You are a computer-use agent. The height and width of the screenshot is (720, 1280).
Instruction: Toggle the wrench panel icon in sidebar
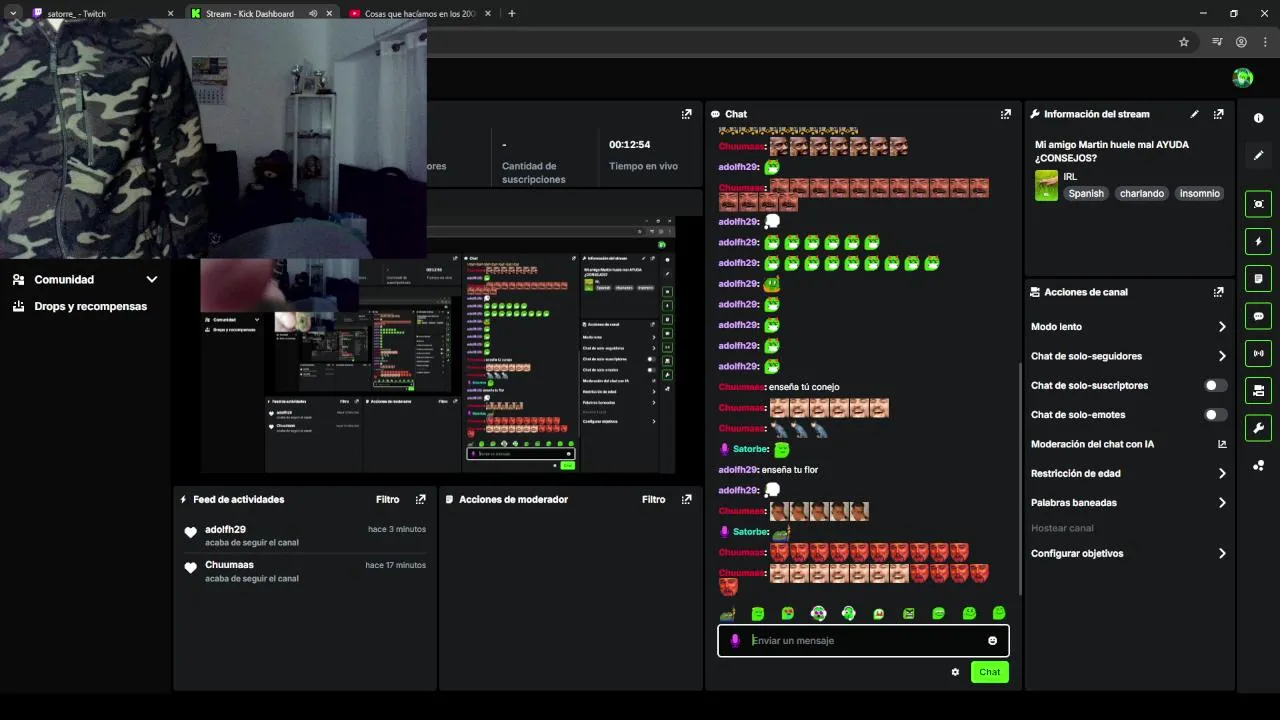[x=1258, y=428]
